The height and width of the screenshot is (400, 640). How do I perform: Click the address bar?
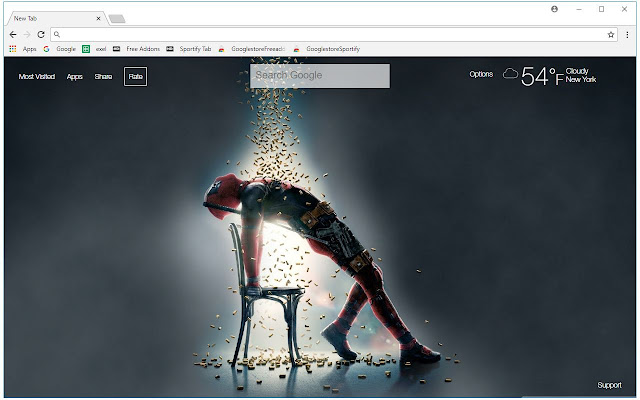pos(333,35)
